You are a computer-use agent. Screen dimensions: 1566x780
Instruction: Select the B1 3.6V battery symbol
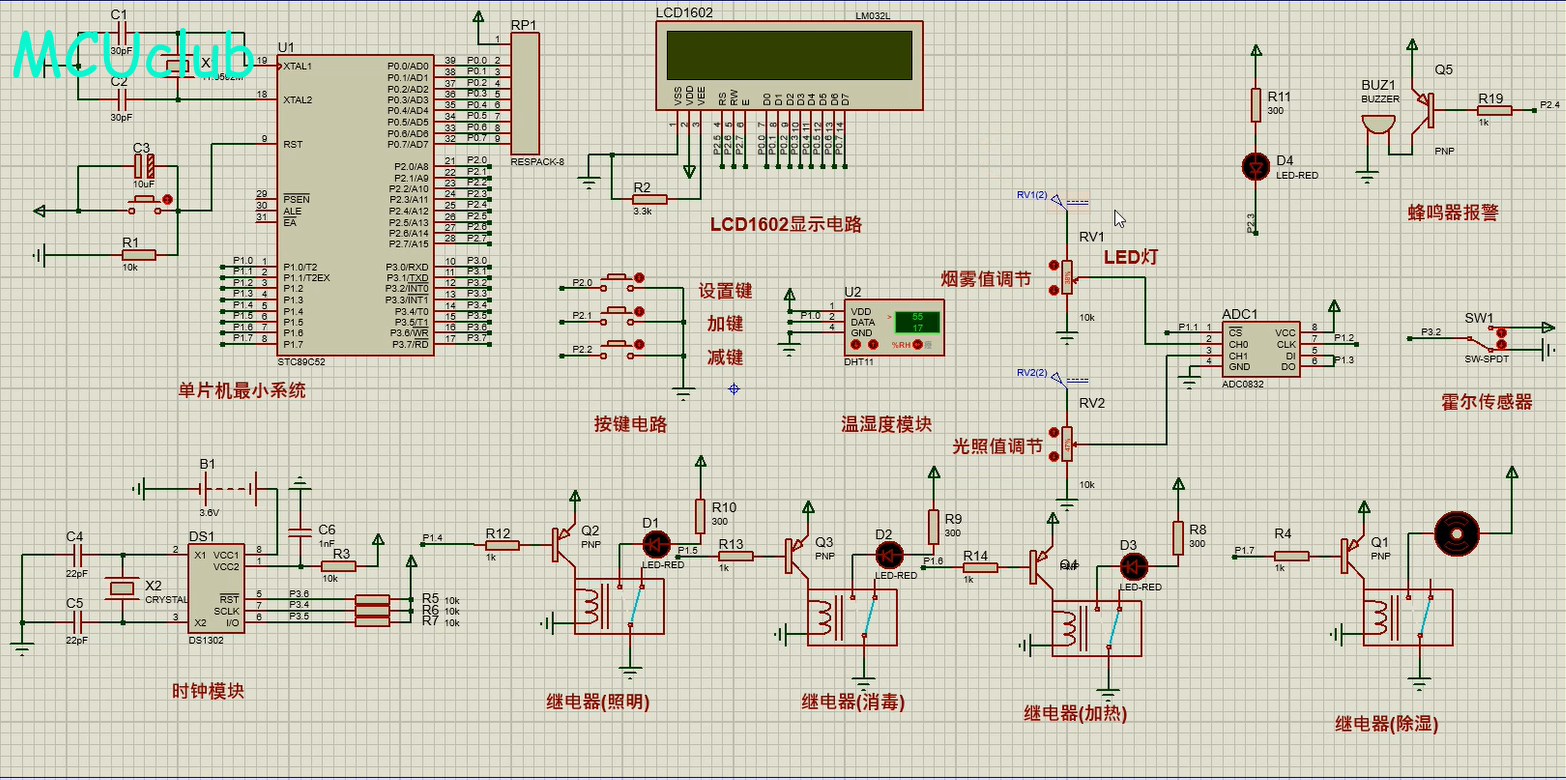point(207,489)
